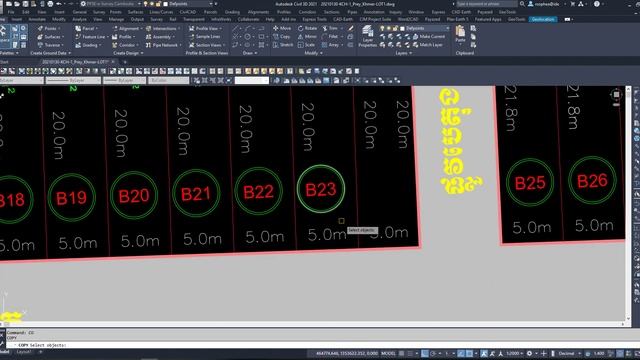Click the Save icon in quick access toolbar
Screen dimensions: 640x360
[x=25, y=4]
